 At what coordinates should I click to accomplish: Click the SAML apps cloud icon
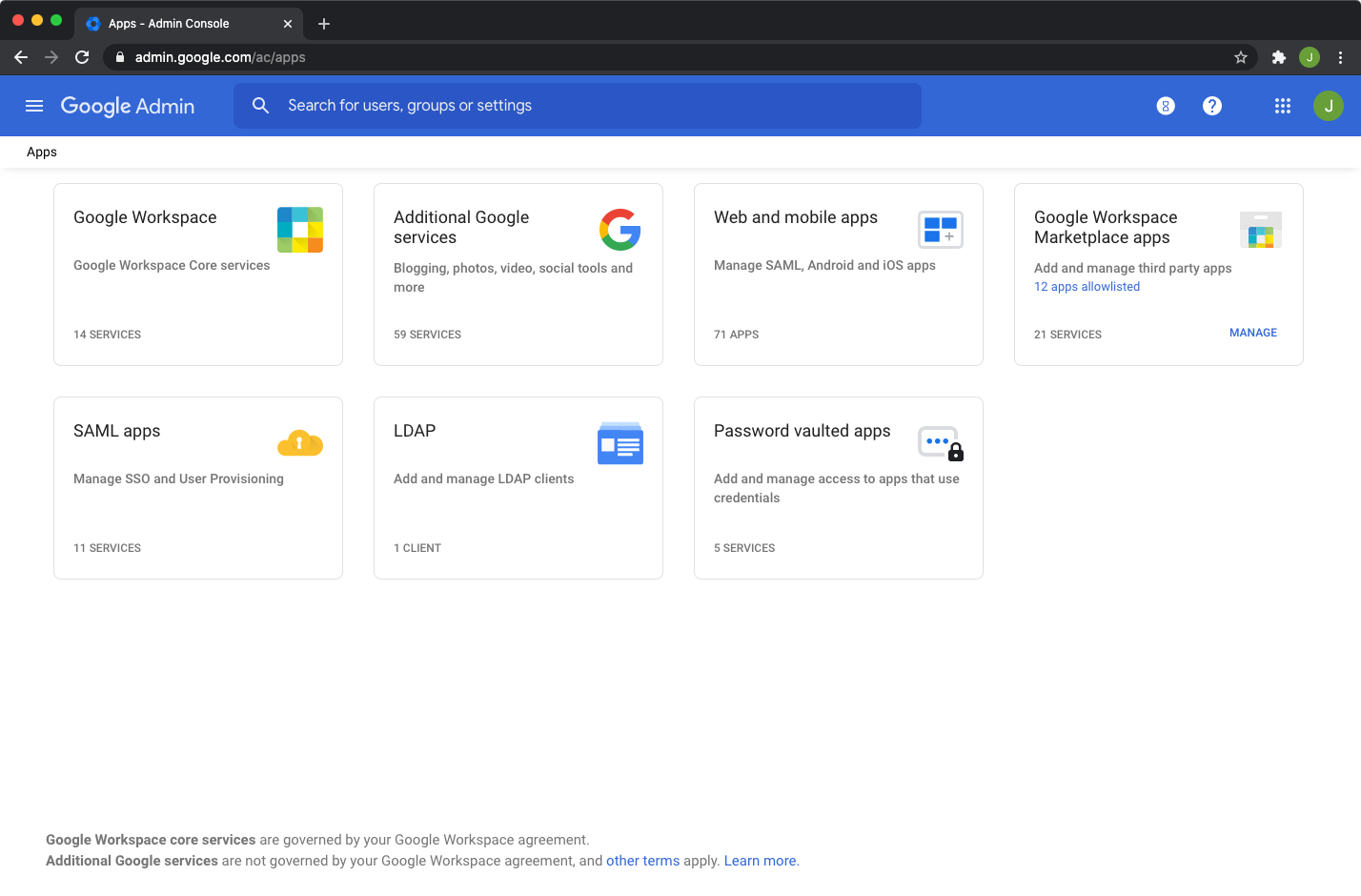point(300,443)
